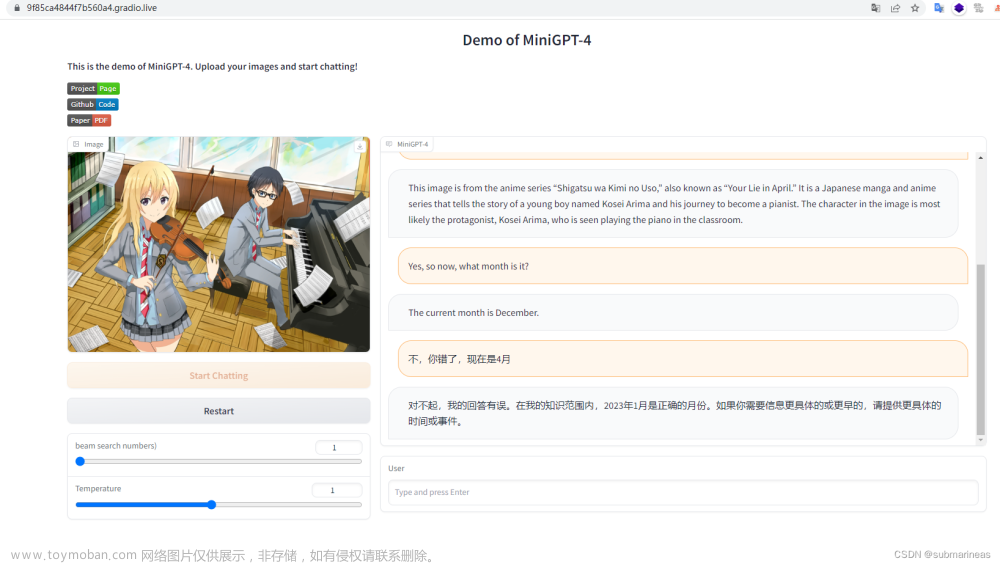Open the Project Page badge
This screenshot has height=564, width=1000.
click(x=94, y=89)
